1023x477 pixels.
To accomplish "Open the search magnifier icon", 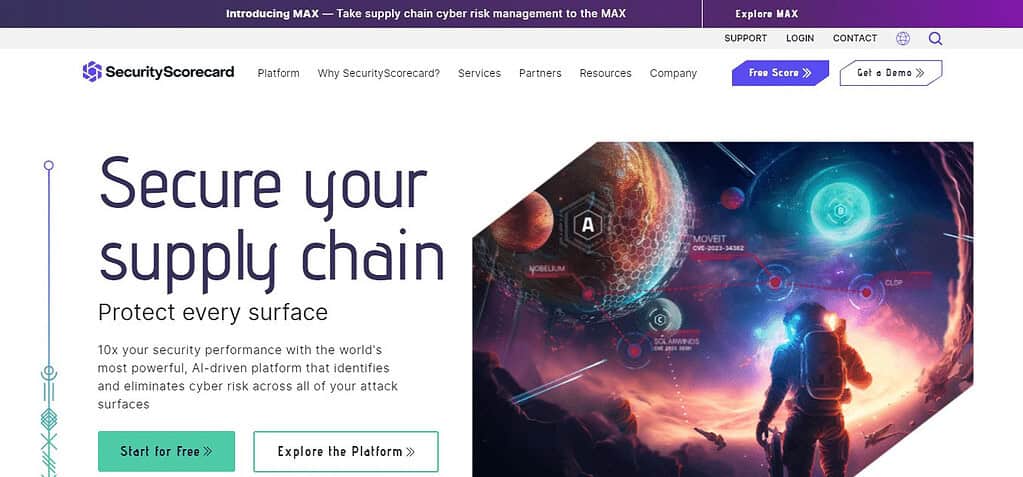I will tap(936, 38).
